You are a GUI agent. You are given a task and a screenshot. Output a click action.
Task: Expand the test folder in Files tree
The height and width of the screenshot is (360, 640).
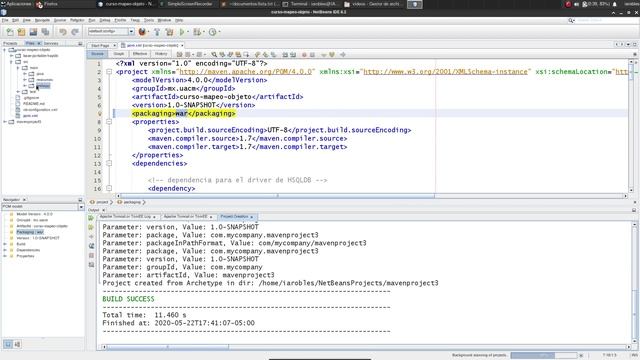pos(18,92)
